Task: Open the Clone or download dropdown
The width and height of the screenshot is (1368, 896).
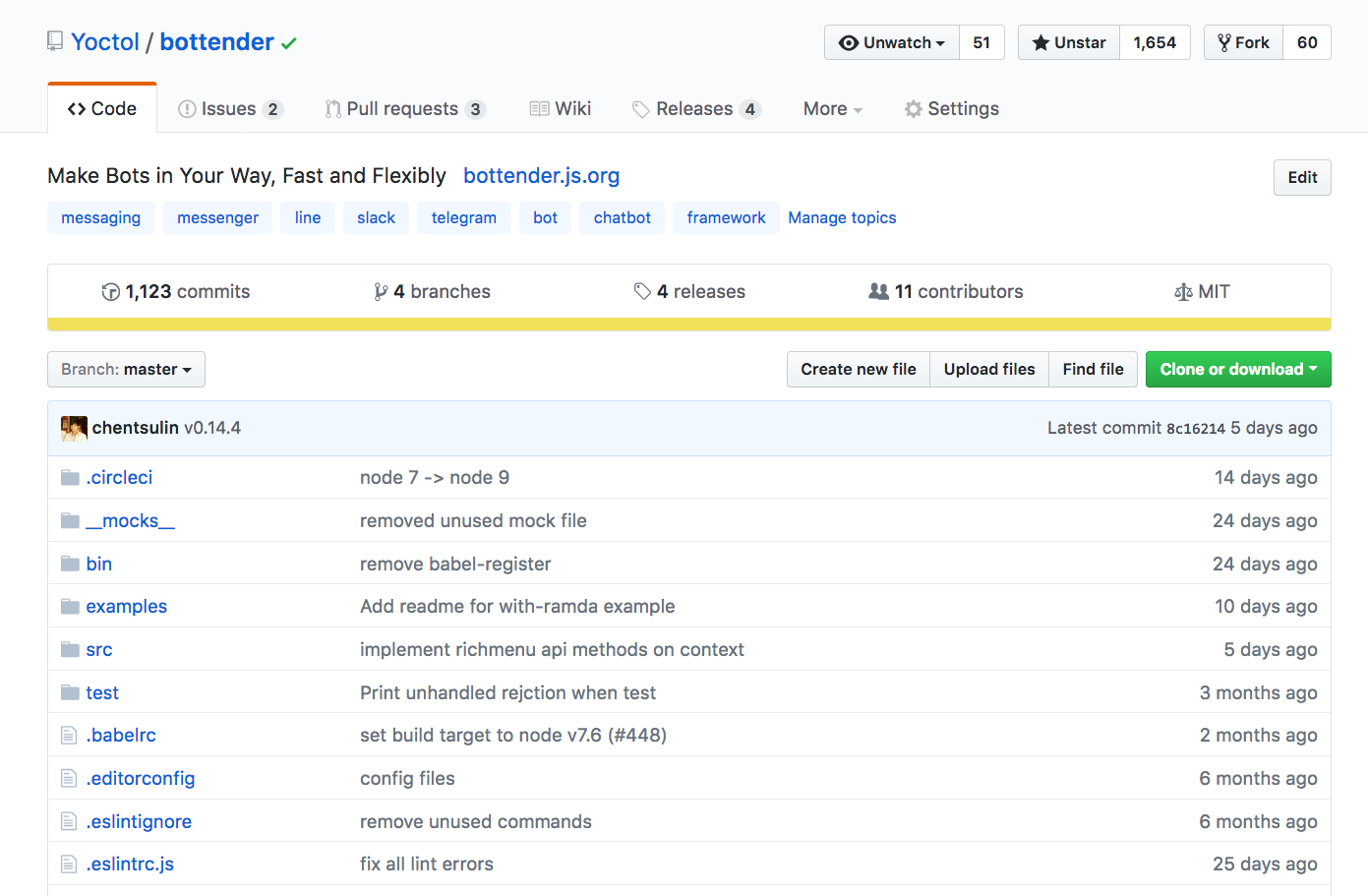Action: (x=1238, y=369)
